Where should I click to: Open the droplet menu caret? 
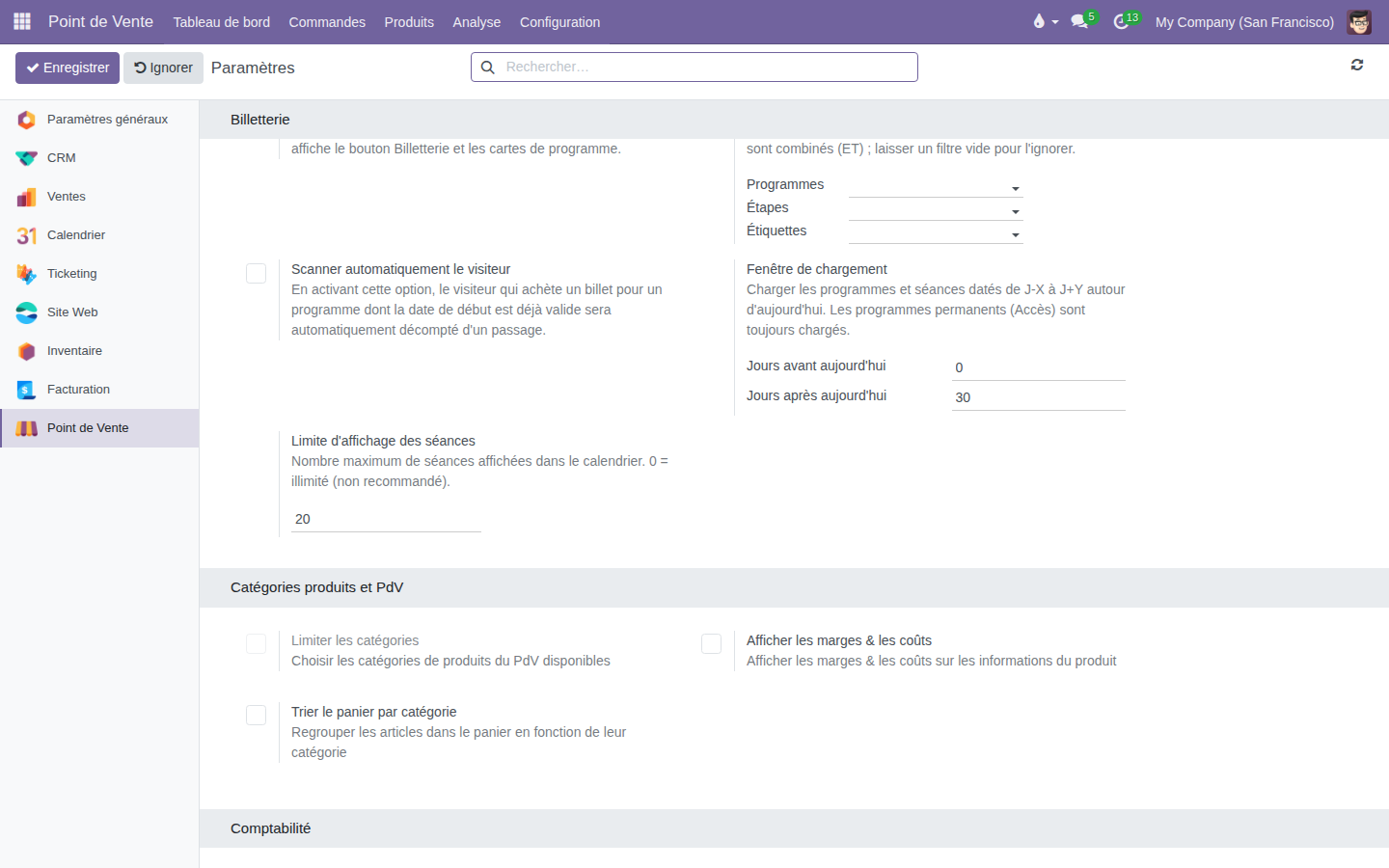tap(1055, 22)
